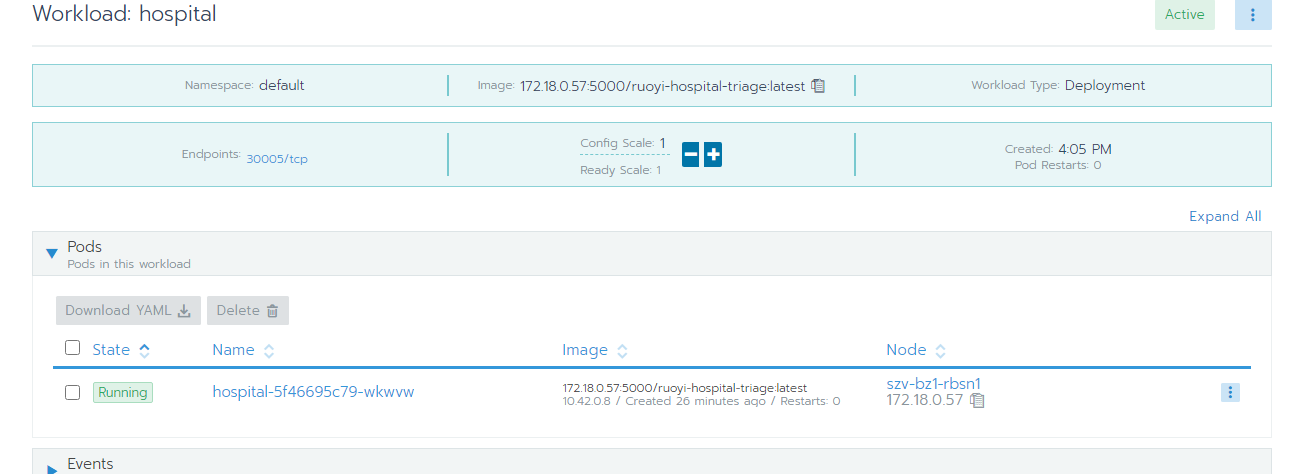Click the Delete pods button
1305x474 pixels.
click(x=247, y=311)
